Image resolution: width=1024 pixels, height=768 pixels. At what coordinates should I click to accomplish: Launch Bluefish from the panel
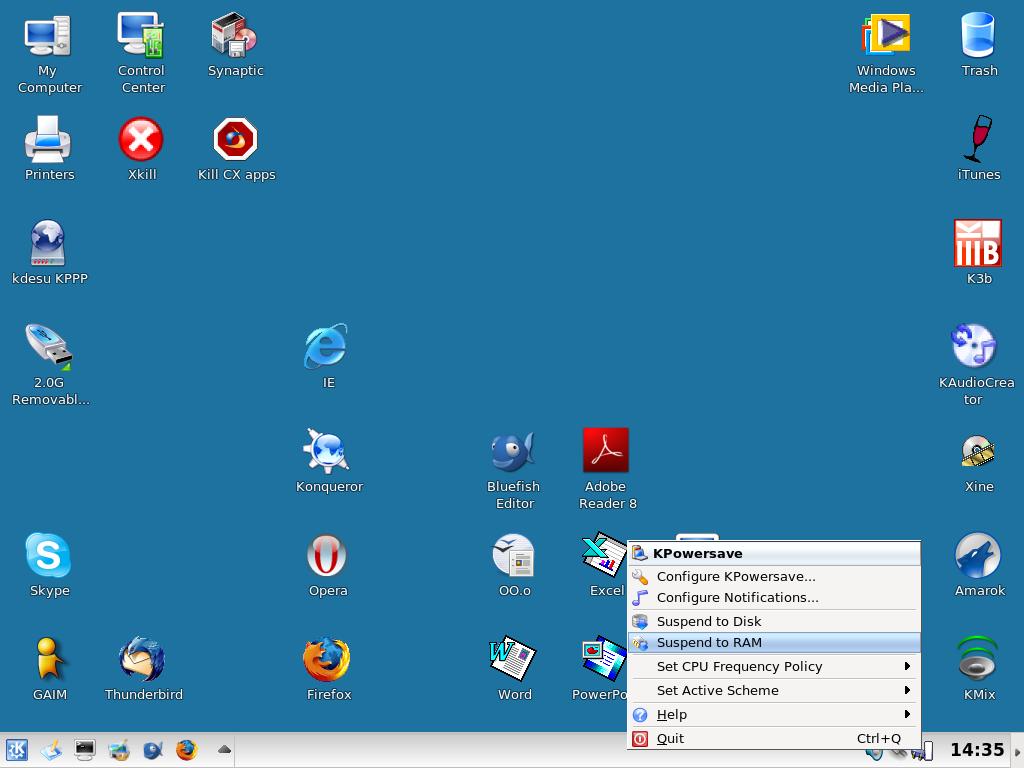tap(153, 750)
